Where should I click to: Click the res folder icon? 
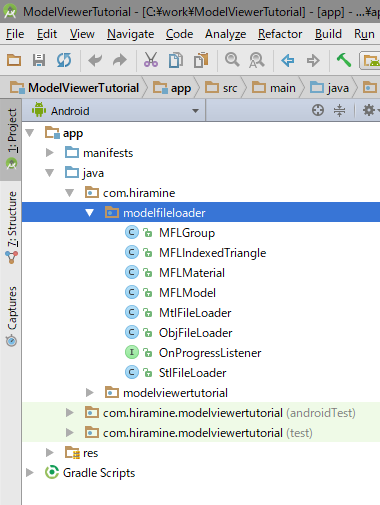(72, 453)
